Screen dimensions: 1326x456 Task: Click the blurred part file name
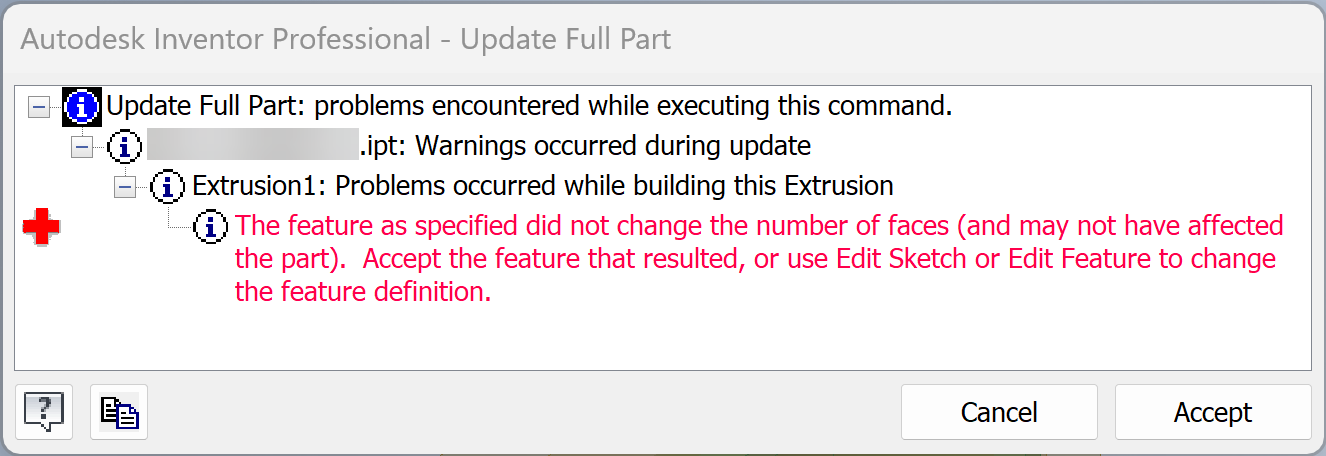pos(252,146)
